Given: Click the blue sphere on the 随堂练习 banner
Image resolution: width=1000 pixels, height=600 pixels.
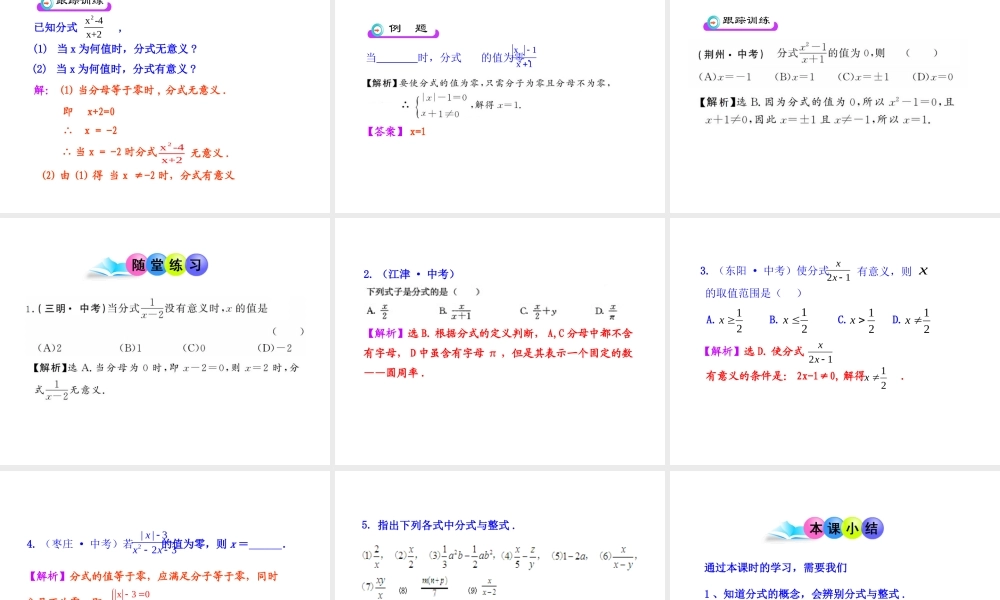Looking at the screenshot, I should pyautogui.click(x=157, y=264).
